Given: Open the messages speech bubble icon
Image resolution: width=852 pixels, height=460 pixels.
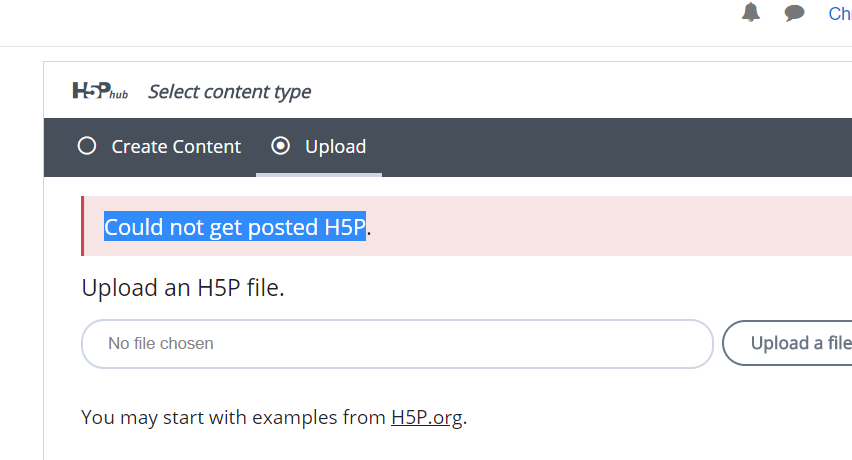Looking at the screenshot, I should click(x=794, y=12).
